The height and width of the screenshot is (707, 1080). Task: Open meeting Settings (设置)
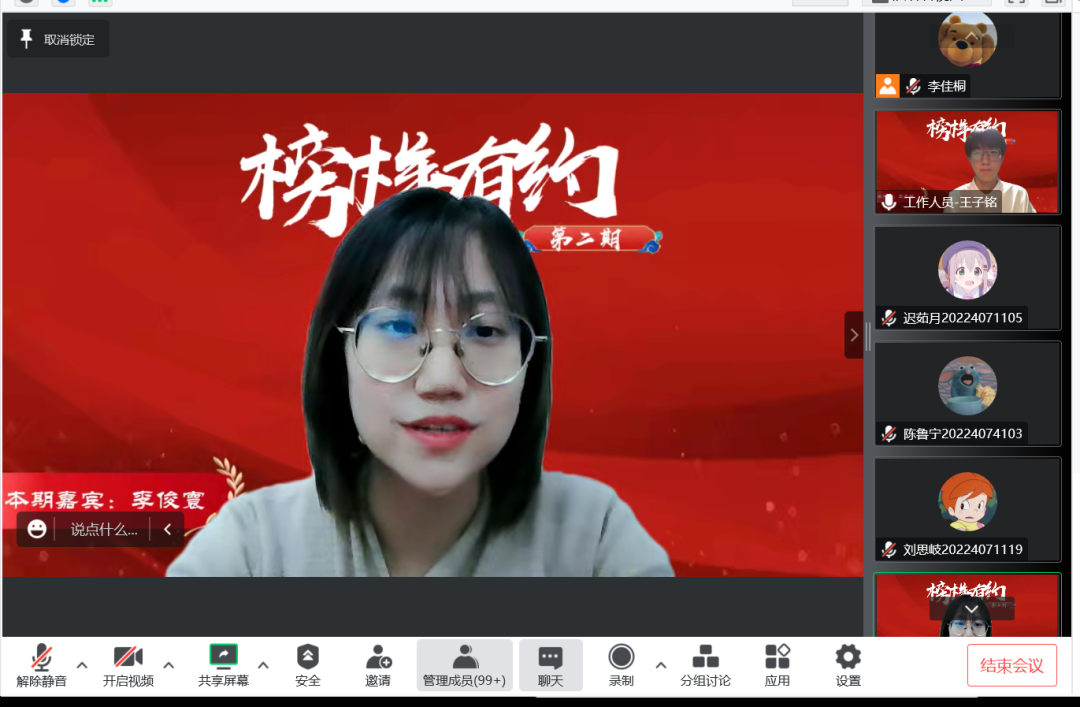(847, 665)
